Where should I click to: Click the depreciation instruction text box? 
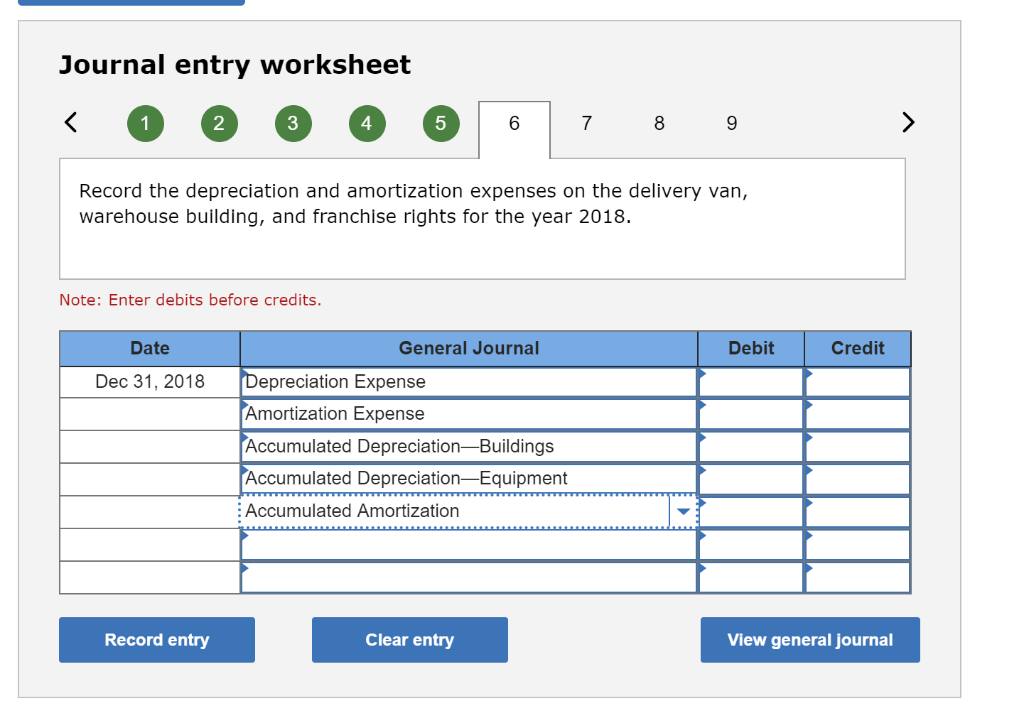point(482,219)
